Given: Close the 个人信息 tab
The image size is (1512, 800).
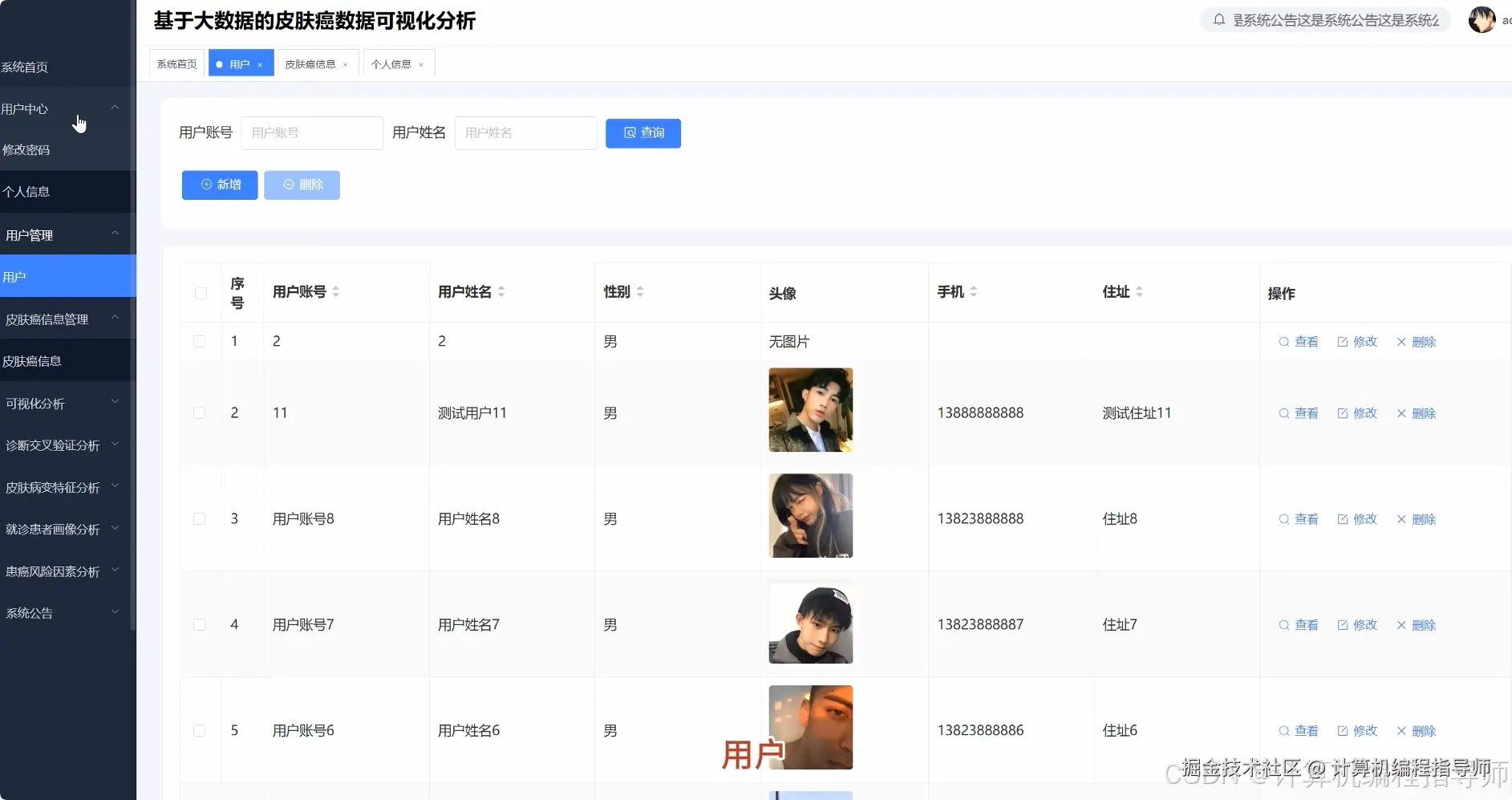Looking at the screenshot, I should (421, 63).
